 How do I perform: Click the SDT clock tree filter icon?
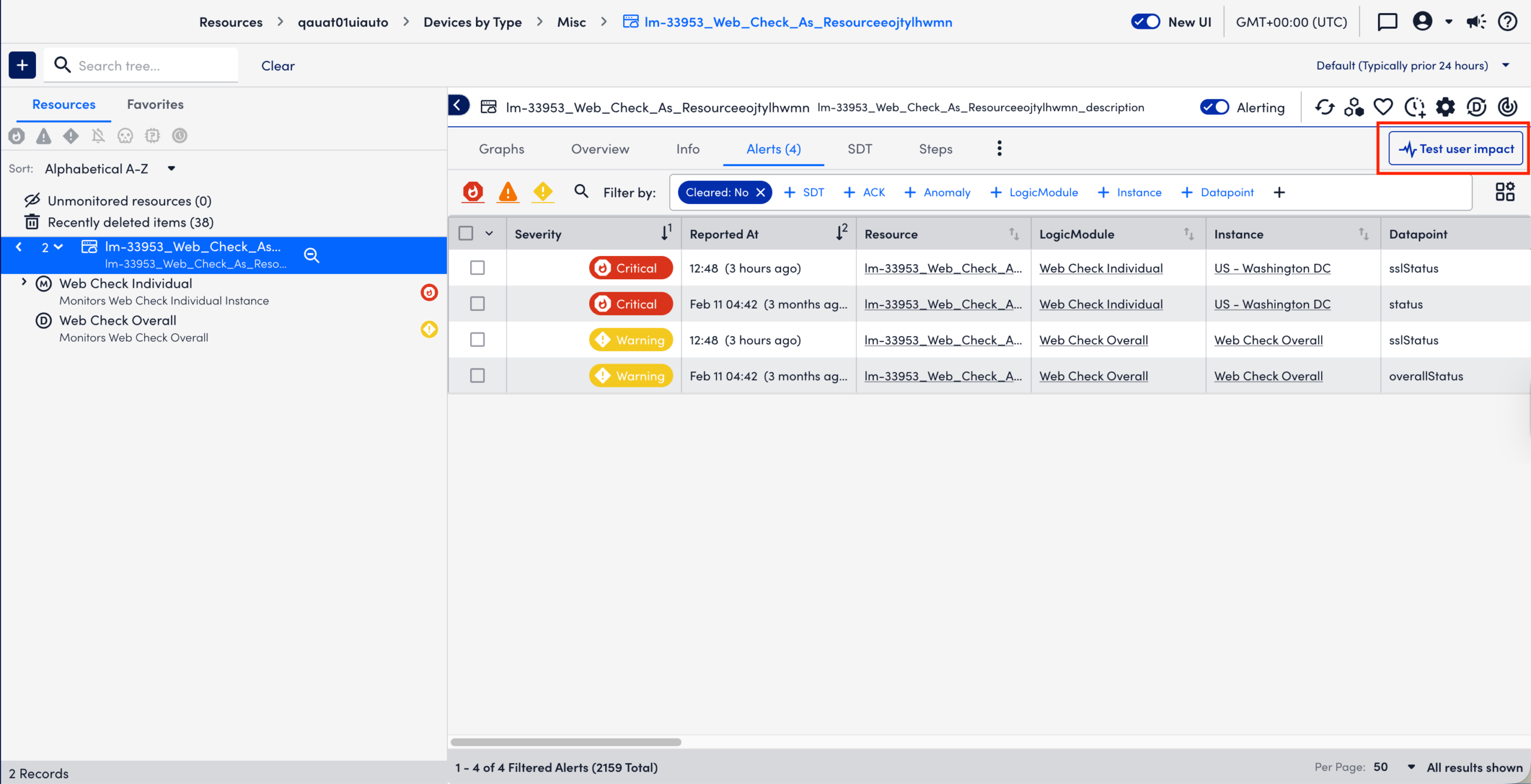(179, 136)
